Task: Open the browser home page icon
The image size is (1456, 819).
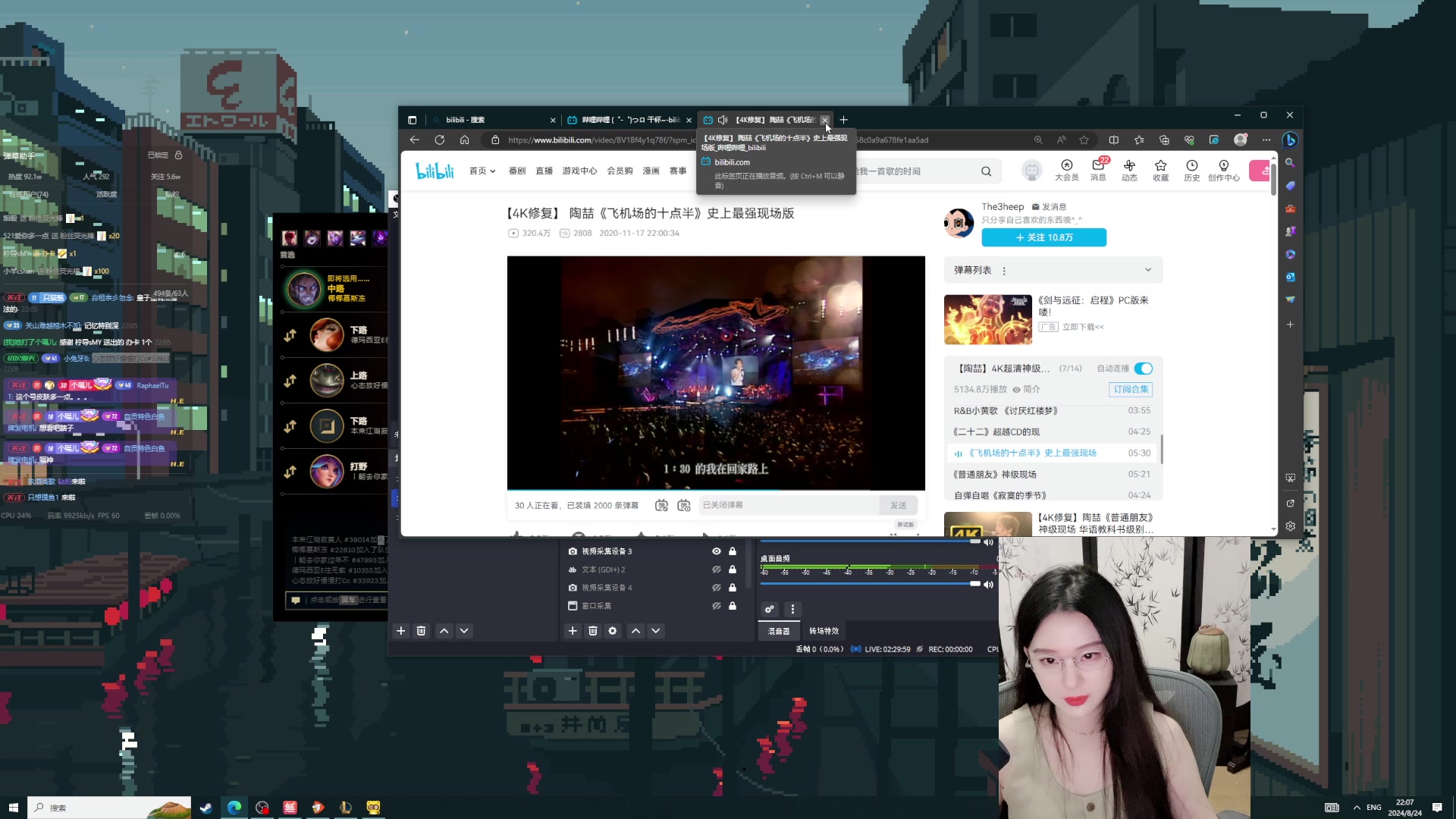Action: point(464,140)
